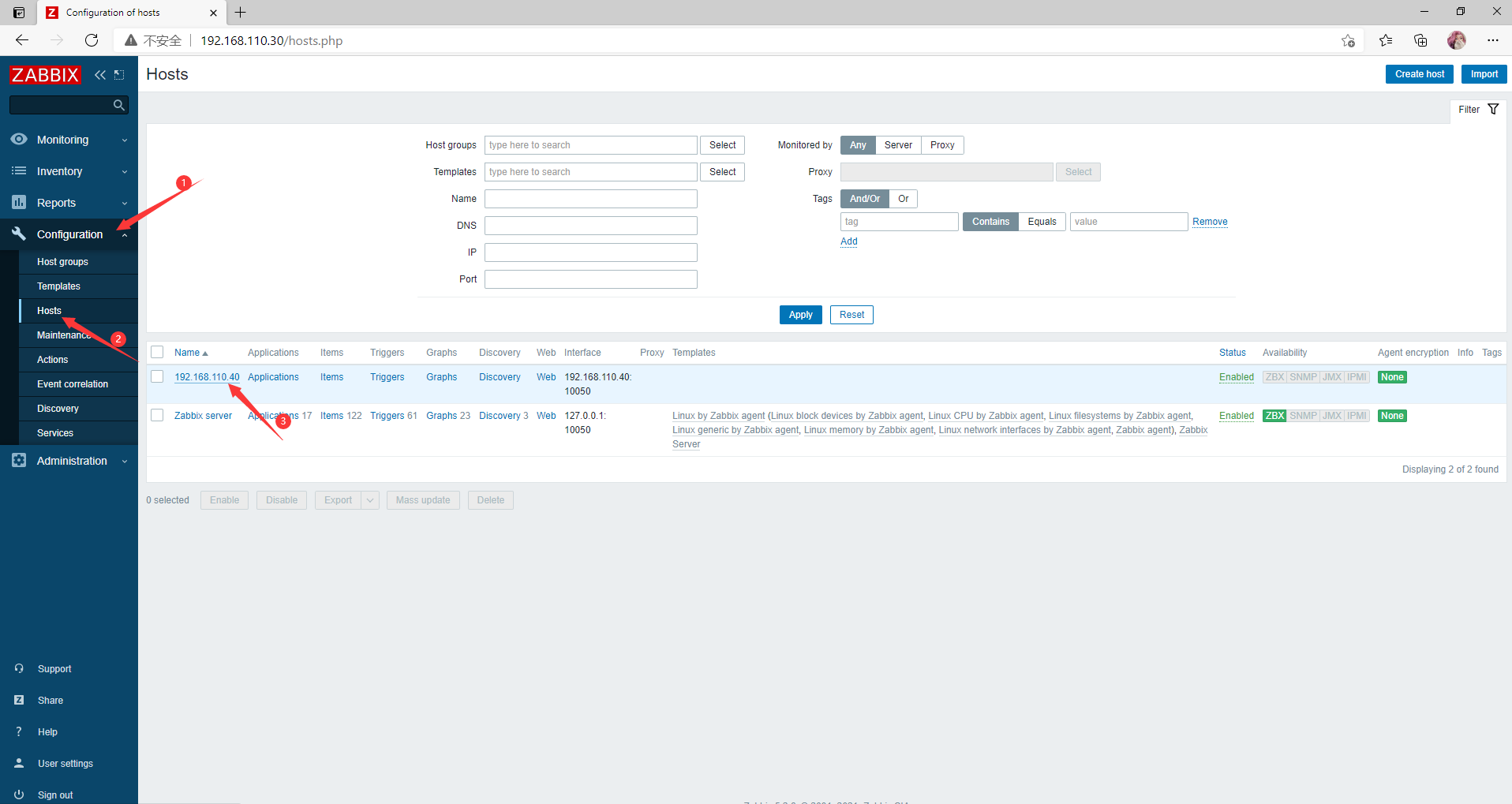Open the Hosts submenu item
Image resolution: width=1512 pixels, height=804 pixels.
pos(49,311)
